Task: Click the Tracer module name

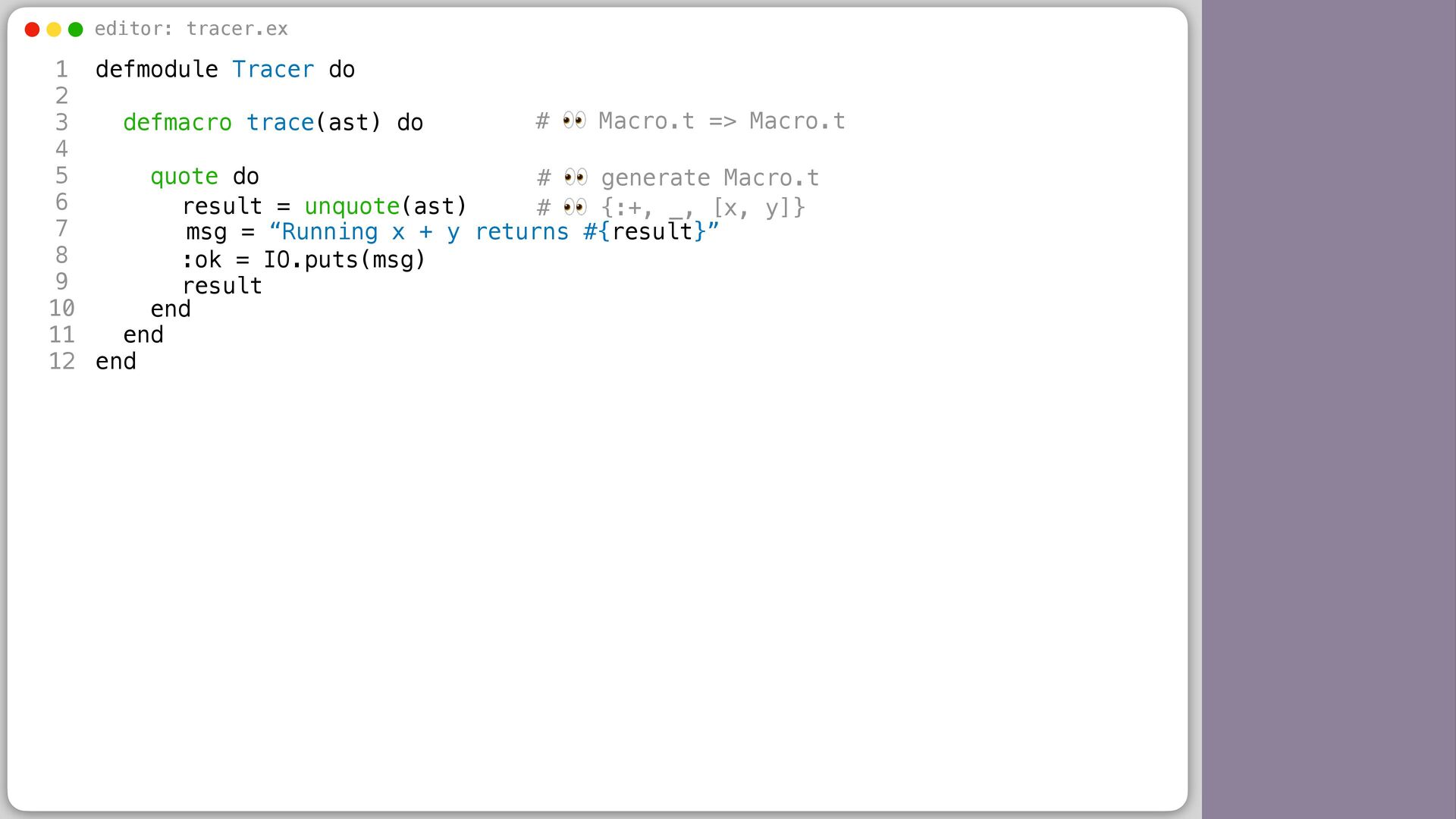Action: (273, 70)
